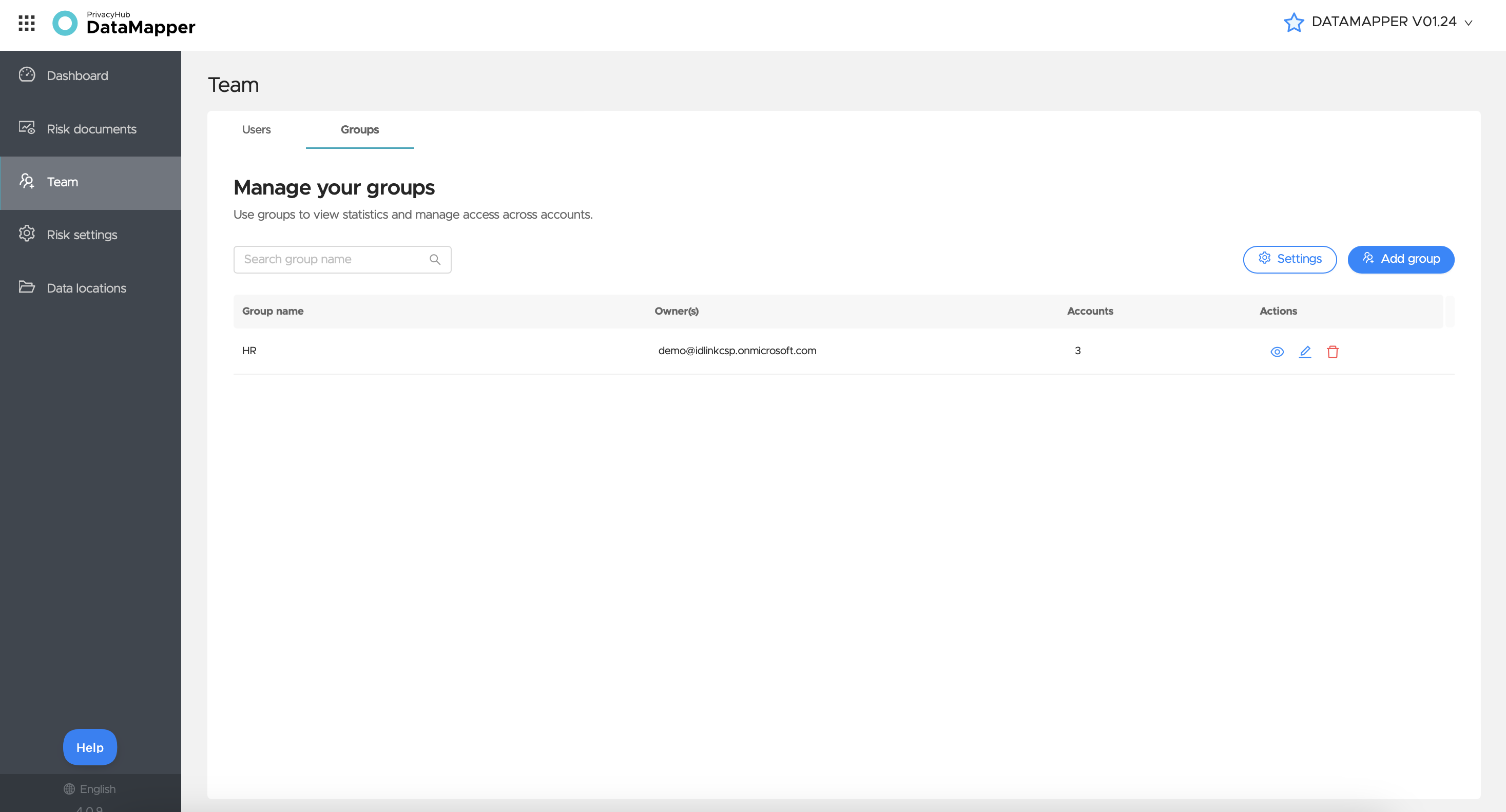Viewport: 1506px width, 812px height.
Task: Delete the HR group with trash icon
Action: pos(1333,352)
